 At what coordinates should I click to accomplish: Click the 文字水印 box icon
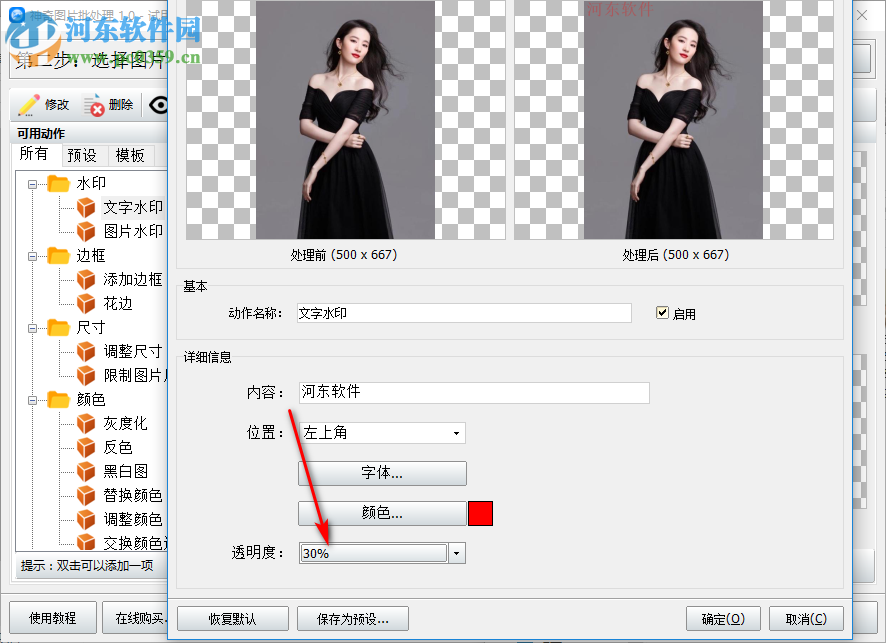pos(86,207)
